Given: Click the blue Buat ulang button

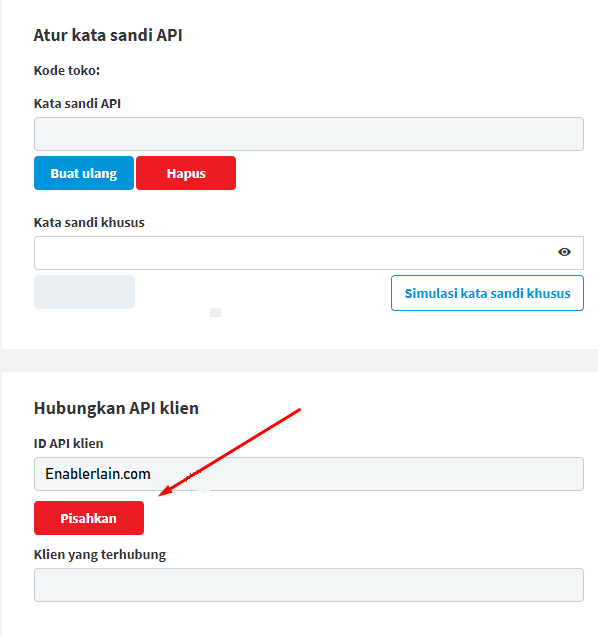Looking at the screenshot, I should tap(84, 173).
